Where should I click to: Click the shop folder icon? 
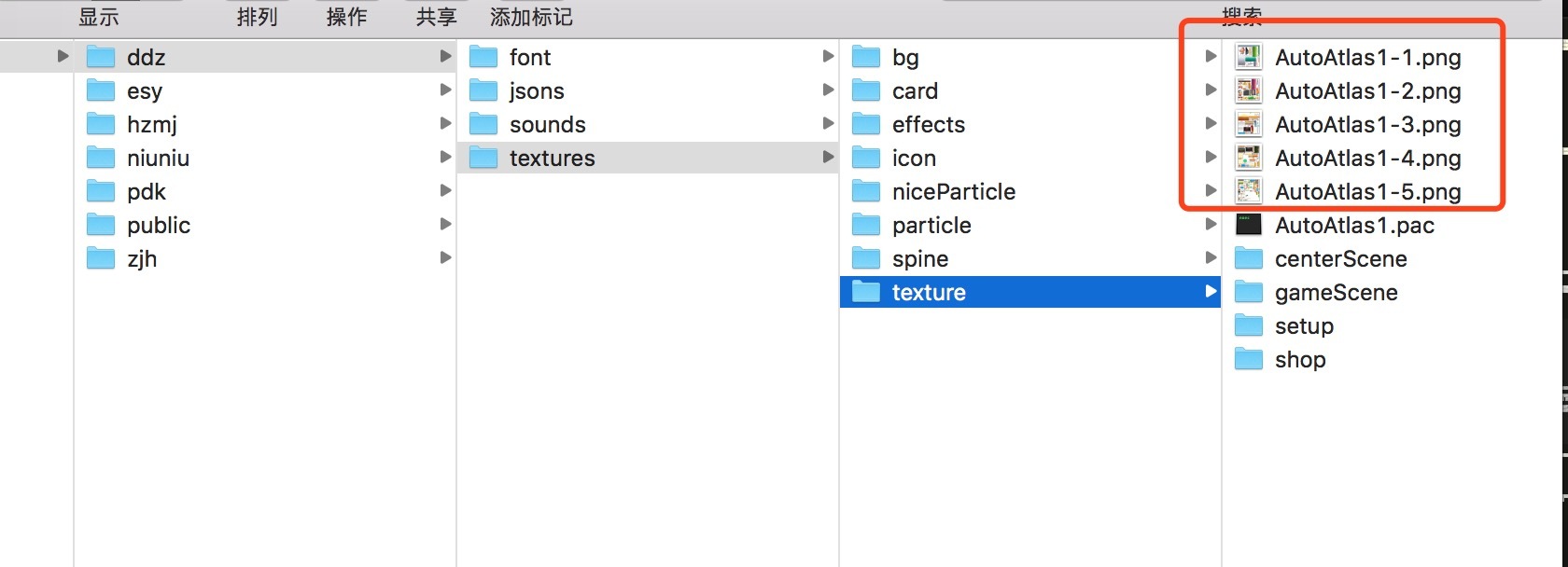pyautogui.click(x=1248, y=359)
